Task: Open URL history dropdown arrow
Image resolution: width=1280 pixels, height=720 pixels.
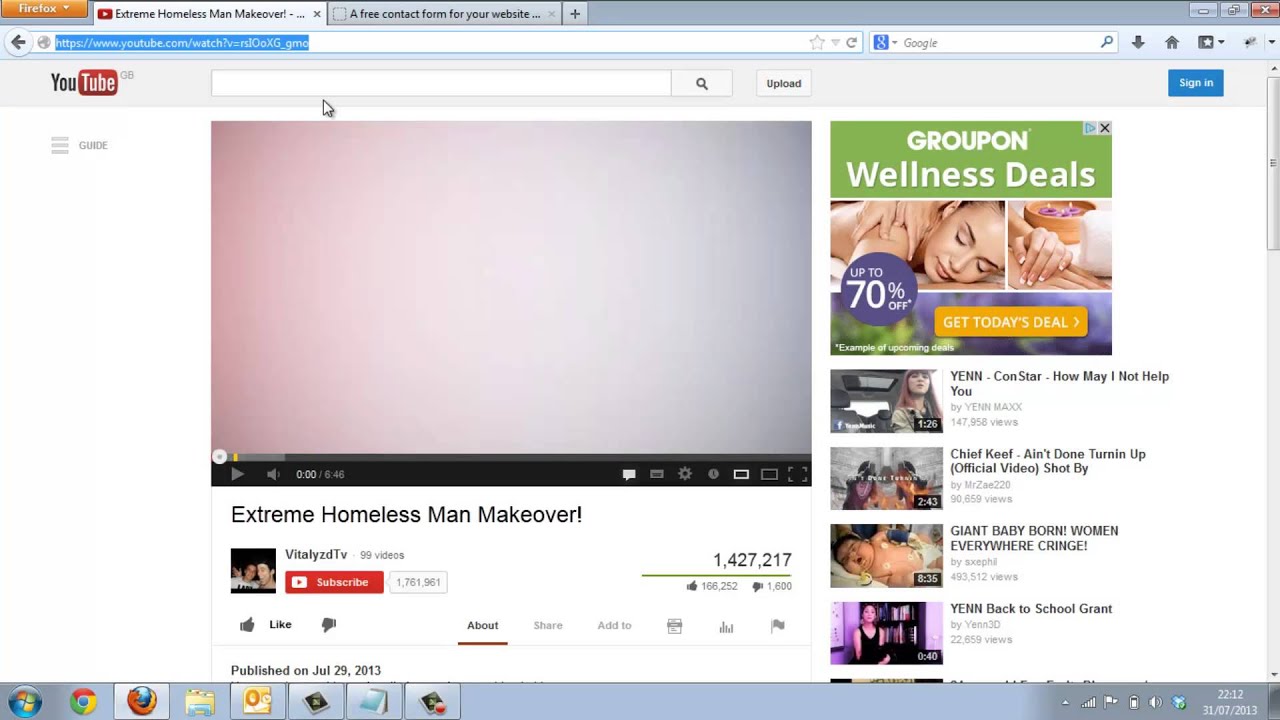Action: coord(835,43)
